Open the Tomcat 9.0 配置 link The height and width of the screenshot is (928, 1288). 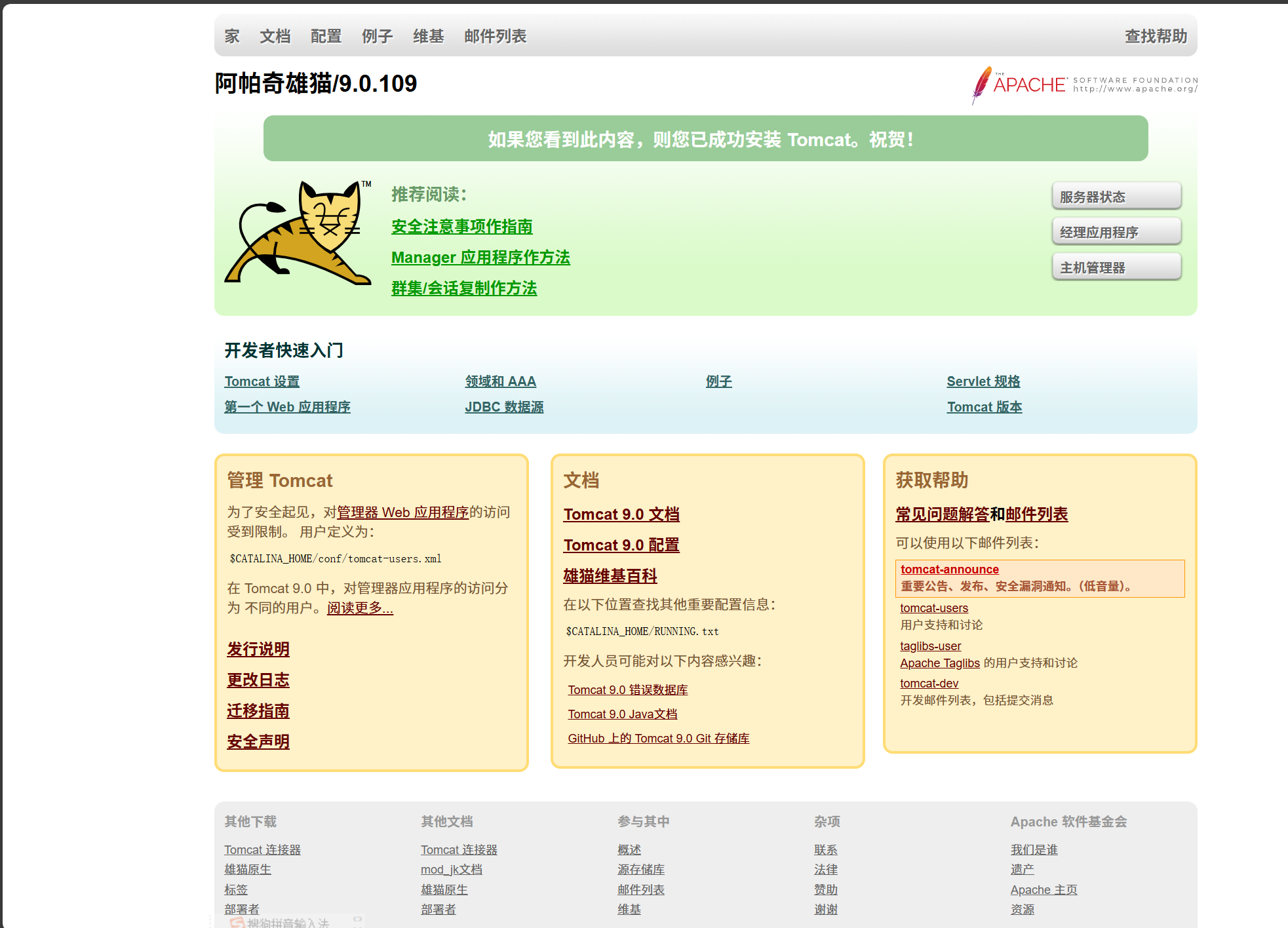click(621, 545)
